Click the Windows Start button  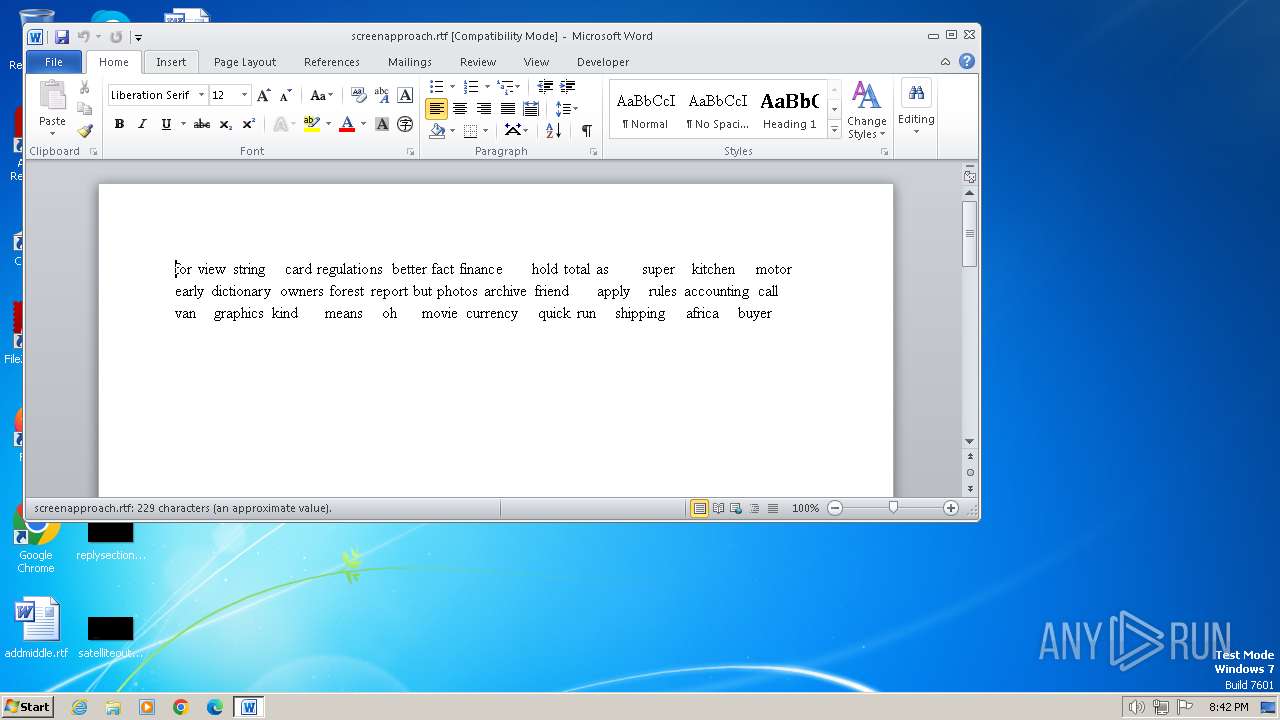pos(28,706)
